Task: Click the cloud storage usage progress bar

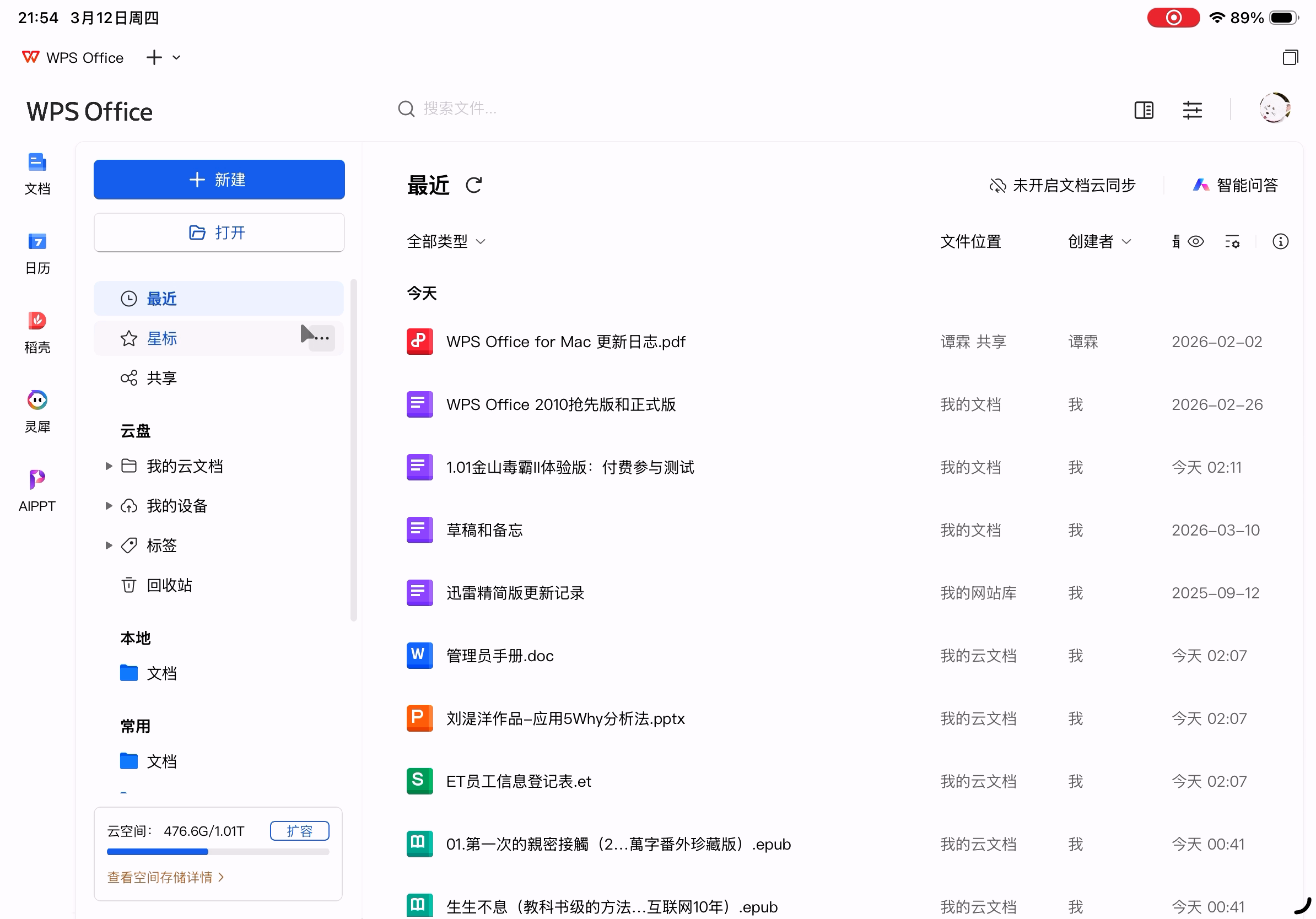Action: click(x=218, y=851)
